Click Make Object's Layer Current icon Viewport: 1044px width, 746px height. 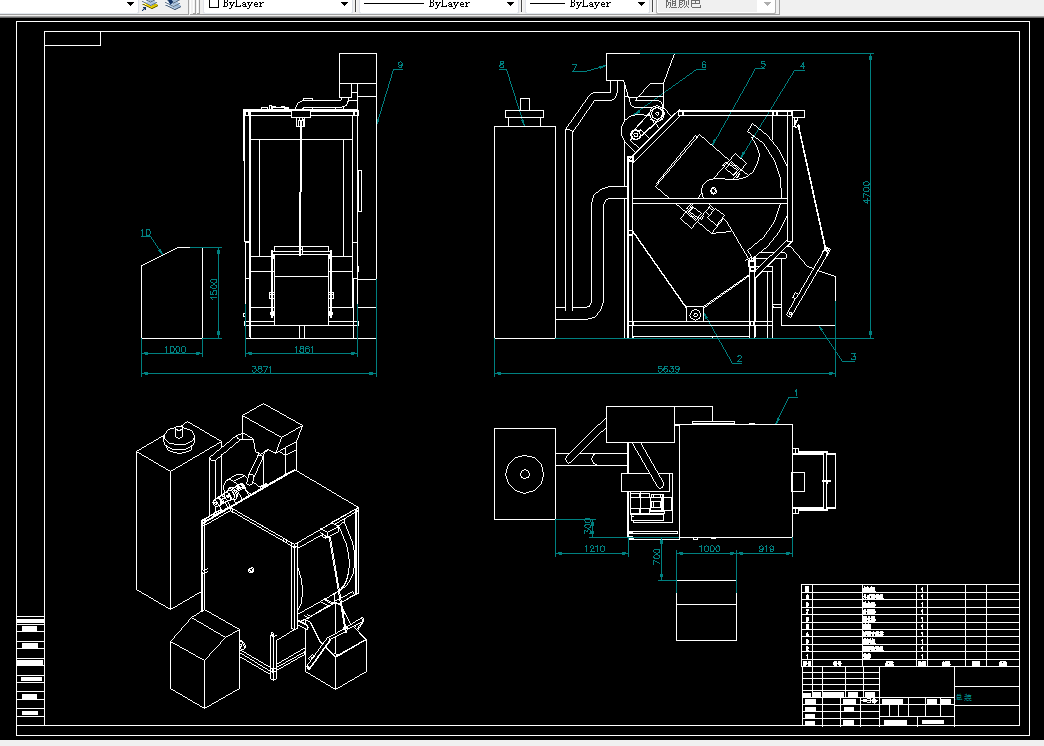click(150, 5)
